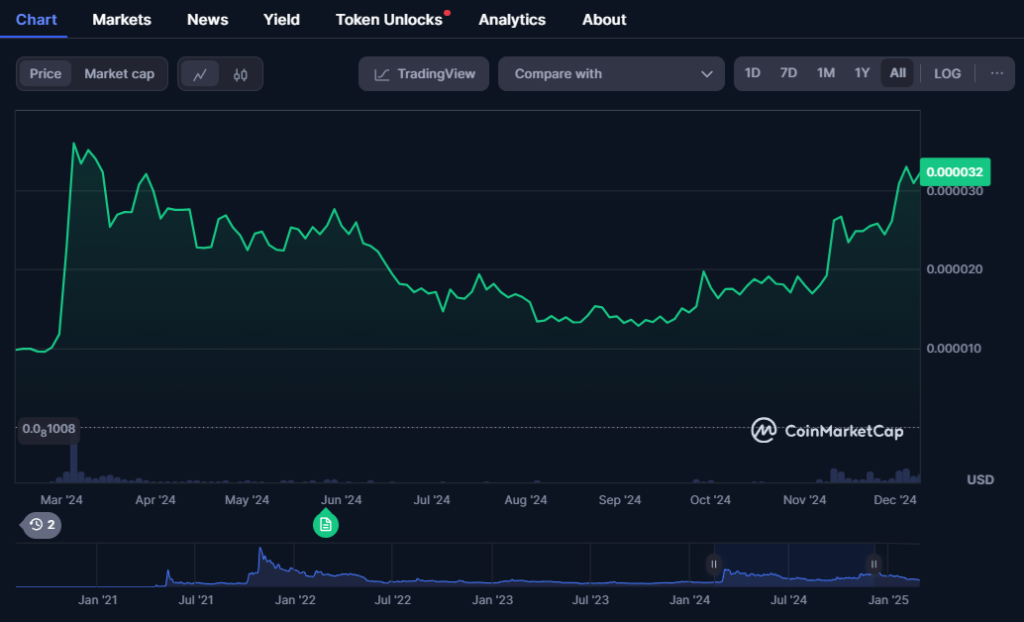Open the Token Unlocks tab

[389, 20]
